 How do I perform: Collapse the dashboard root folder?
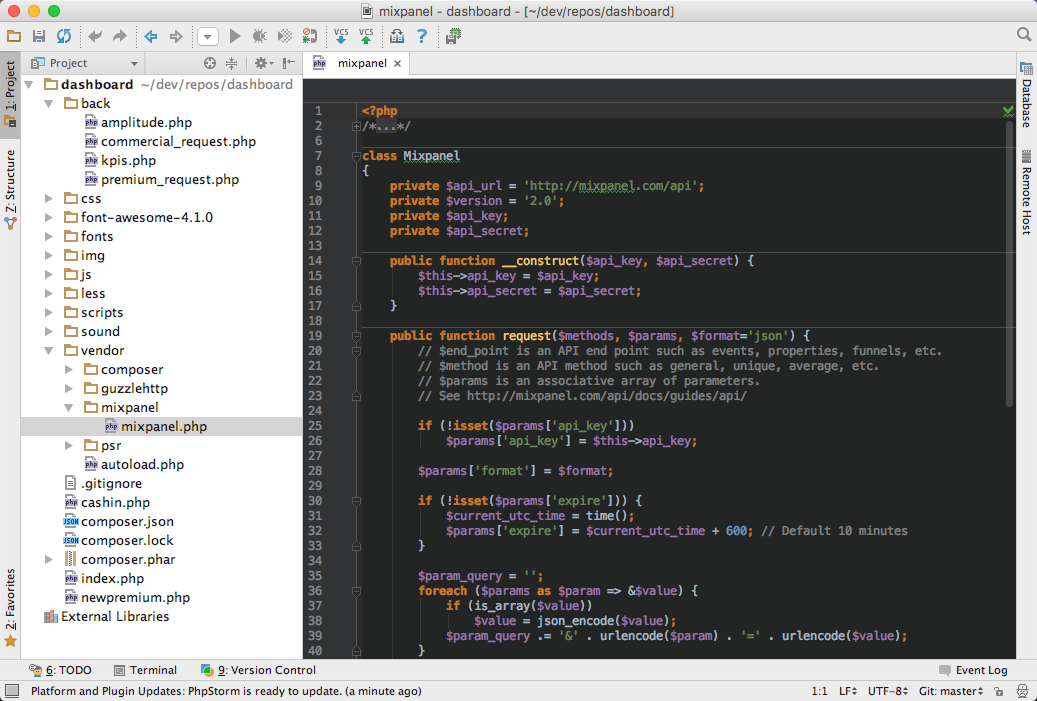[x=29, y=85]
